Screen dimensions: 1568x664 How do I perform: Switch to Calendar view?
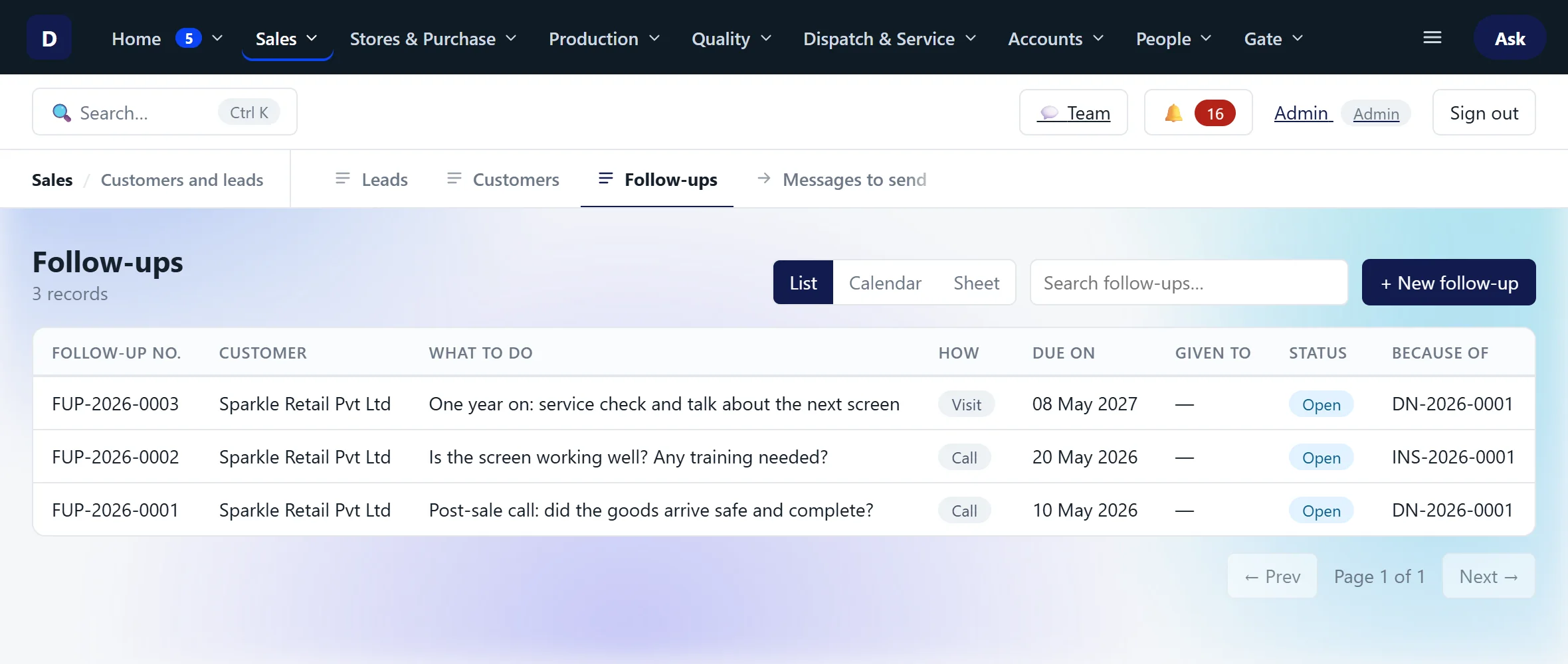pyautogui.click(x=885, y=283)
